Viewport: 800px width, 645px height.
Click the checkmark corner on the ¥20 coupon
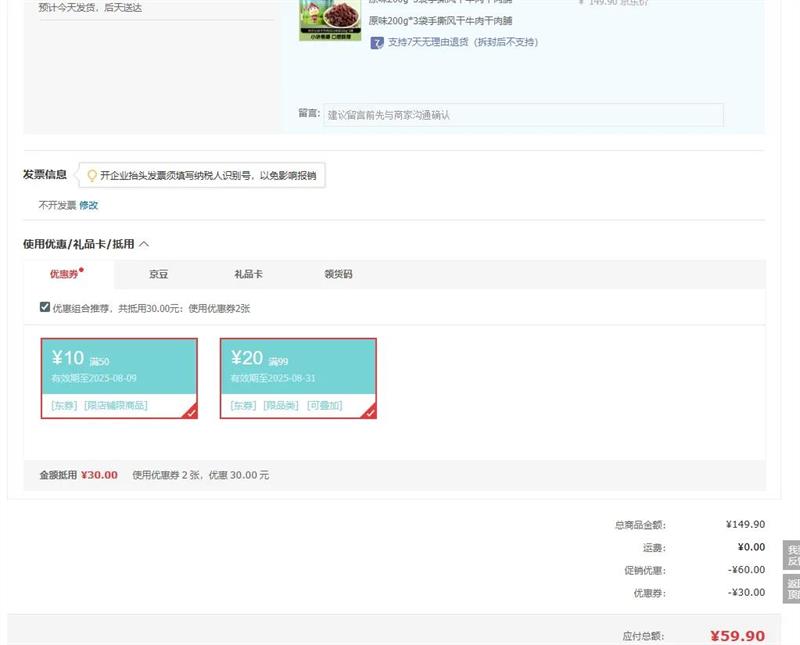coord(369,412)
